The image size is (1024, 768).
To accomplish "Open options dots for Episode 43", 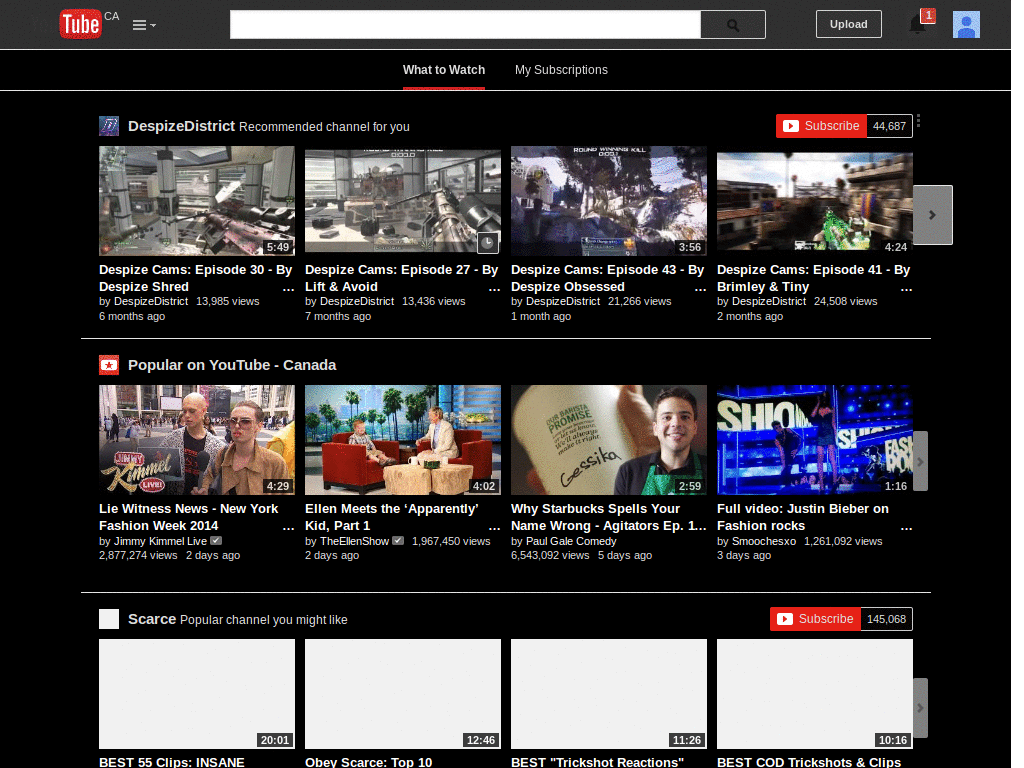I will click(700, 288).
